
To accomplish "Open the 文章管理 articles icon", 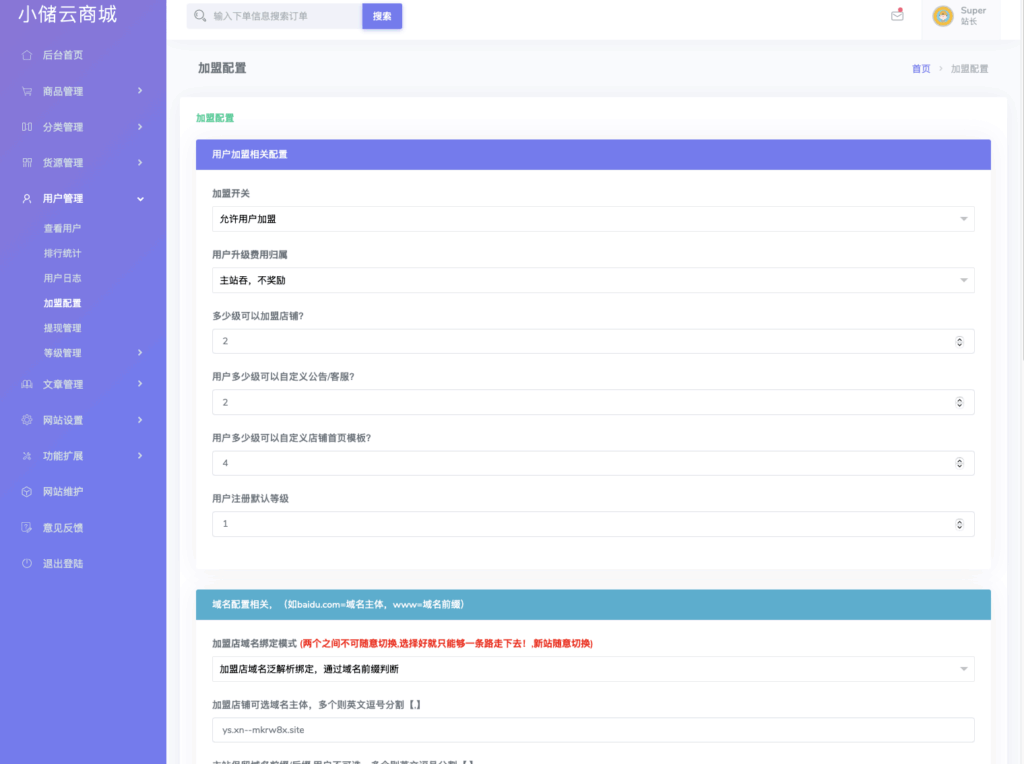I will [26, 383].
